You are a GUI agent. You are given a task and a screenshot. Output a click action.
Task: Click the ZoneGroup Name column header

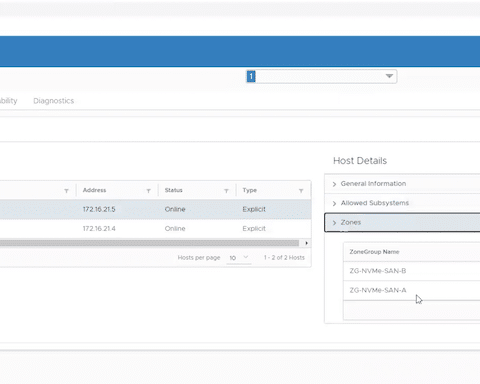(374, 252)
